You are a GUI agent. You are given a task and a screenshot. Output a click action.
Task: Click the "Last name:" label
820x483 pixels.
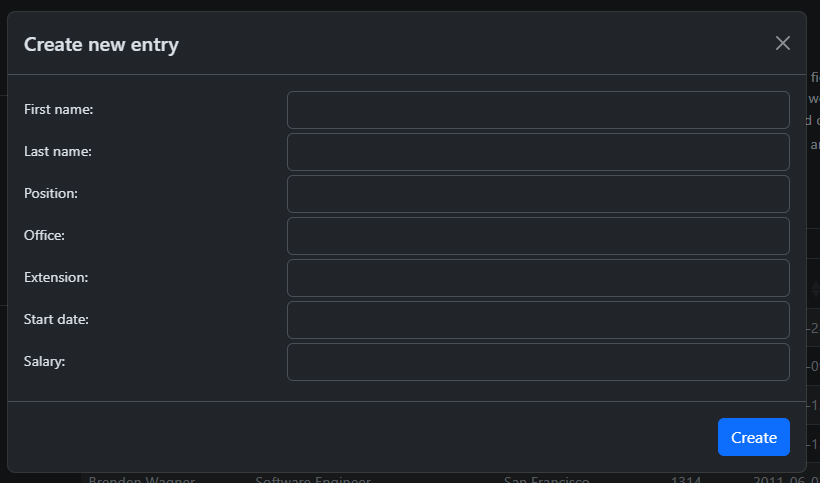(58, 151)
